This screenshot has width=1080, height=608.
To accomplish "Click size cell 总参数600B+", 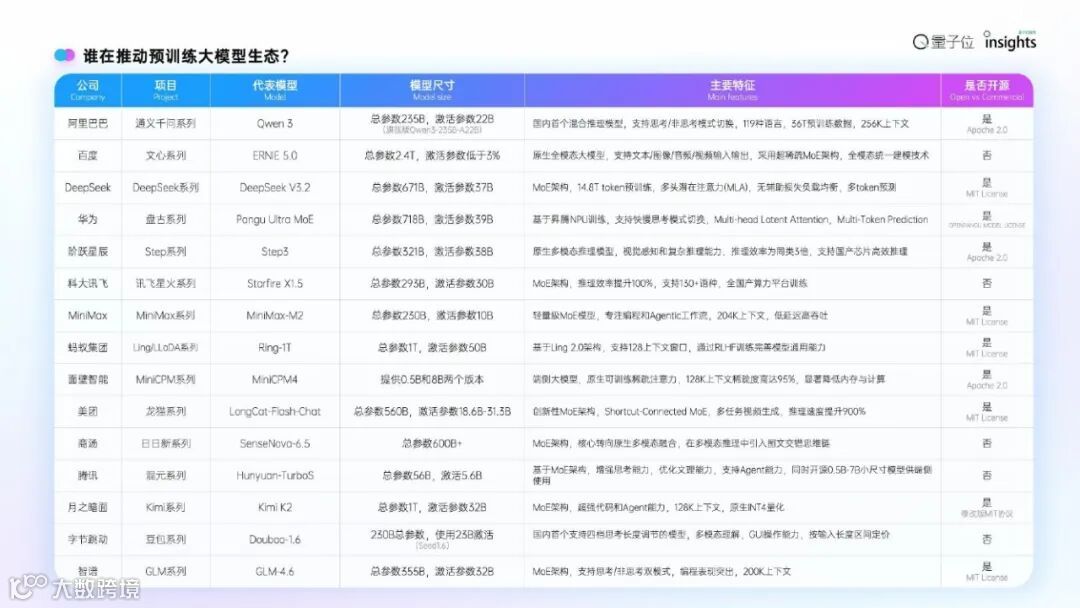I will coord(432,443).
